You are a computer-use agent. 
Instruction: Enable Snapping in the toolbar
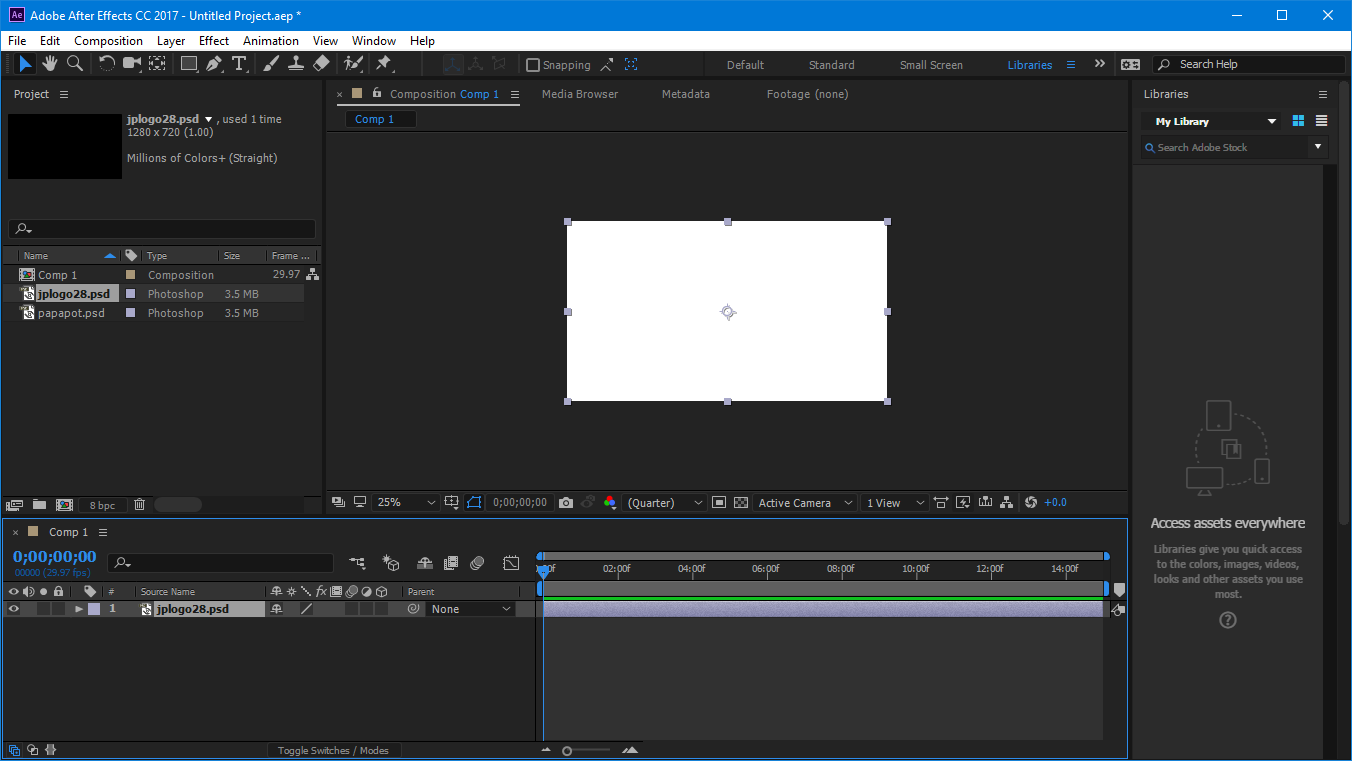pyautogui.click(x=534, y=64)
